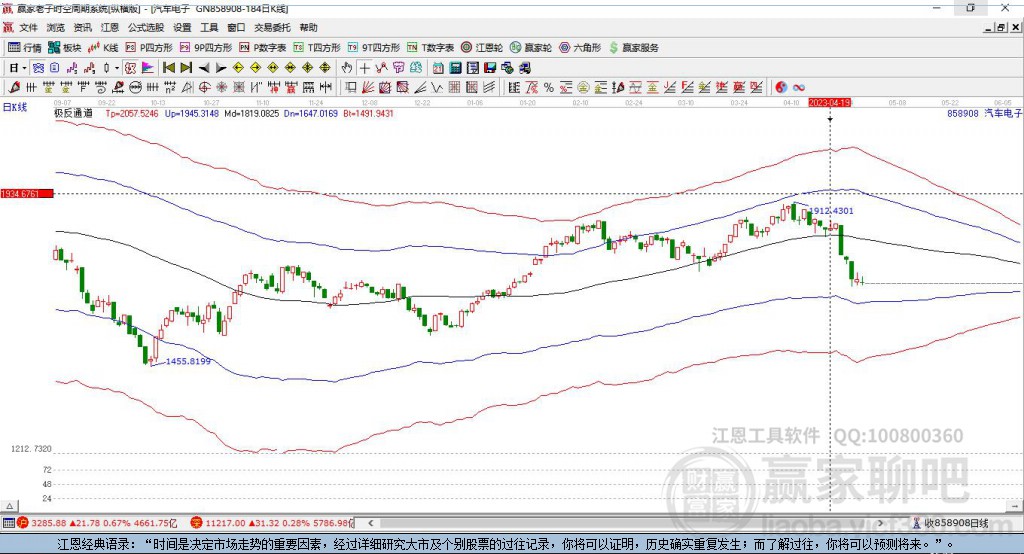1024x554 pixels.
Task: Click the Shanghai index 3285.88 status
Action: pos(97,523)
